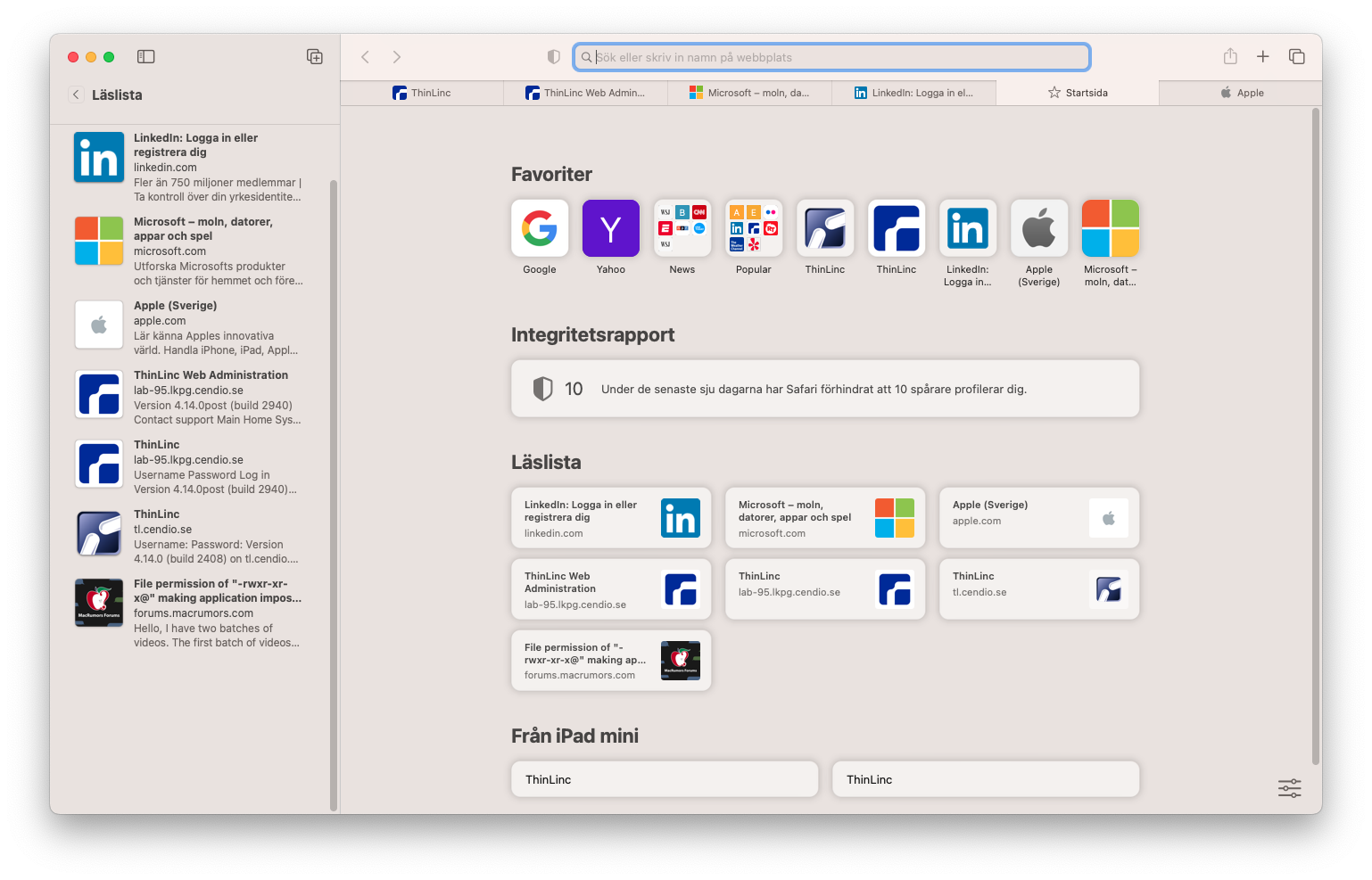
Task: Open Microsoft item in sidebar reading list
Action: click(189, 251)
